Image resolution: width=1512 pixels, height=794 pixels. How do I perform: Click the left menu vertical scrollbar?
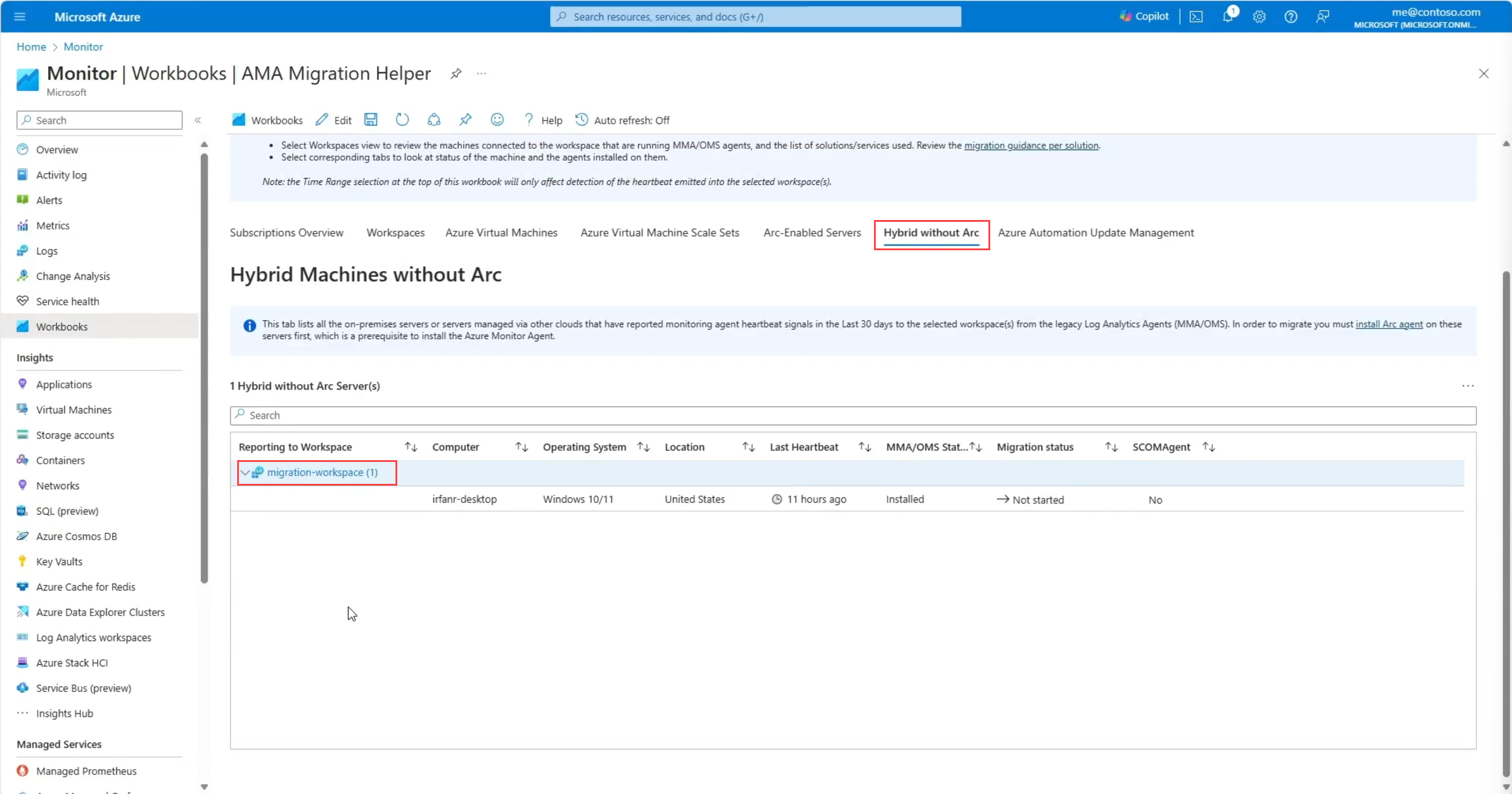[204, 368]
